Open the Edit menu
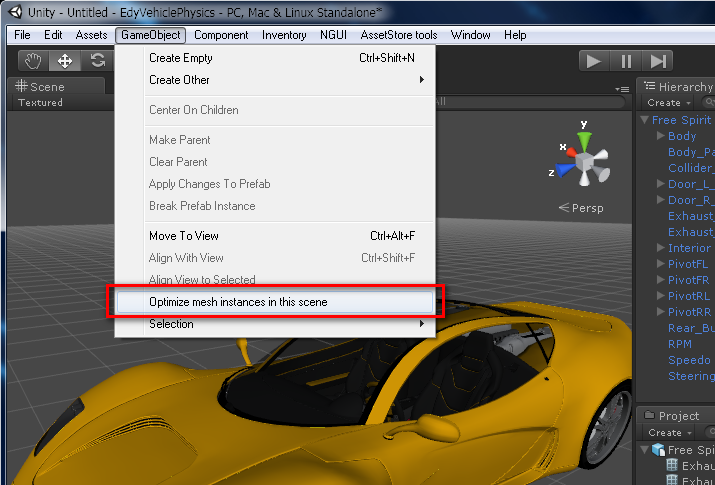Screen dimensions: 715x485 click(53, 35)
